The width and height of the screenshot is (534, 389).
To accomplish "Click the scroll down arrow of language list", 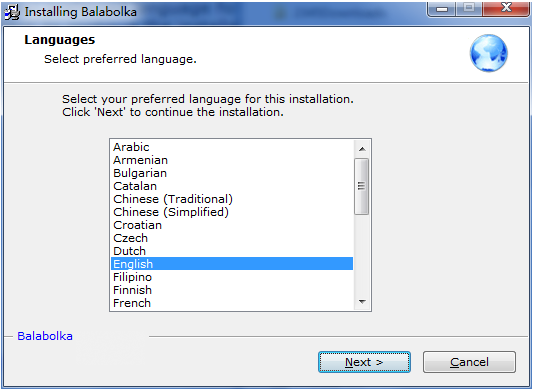I will point(362,302).
